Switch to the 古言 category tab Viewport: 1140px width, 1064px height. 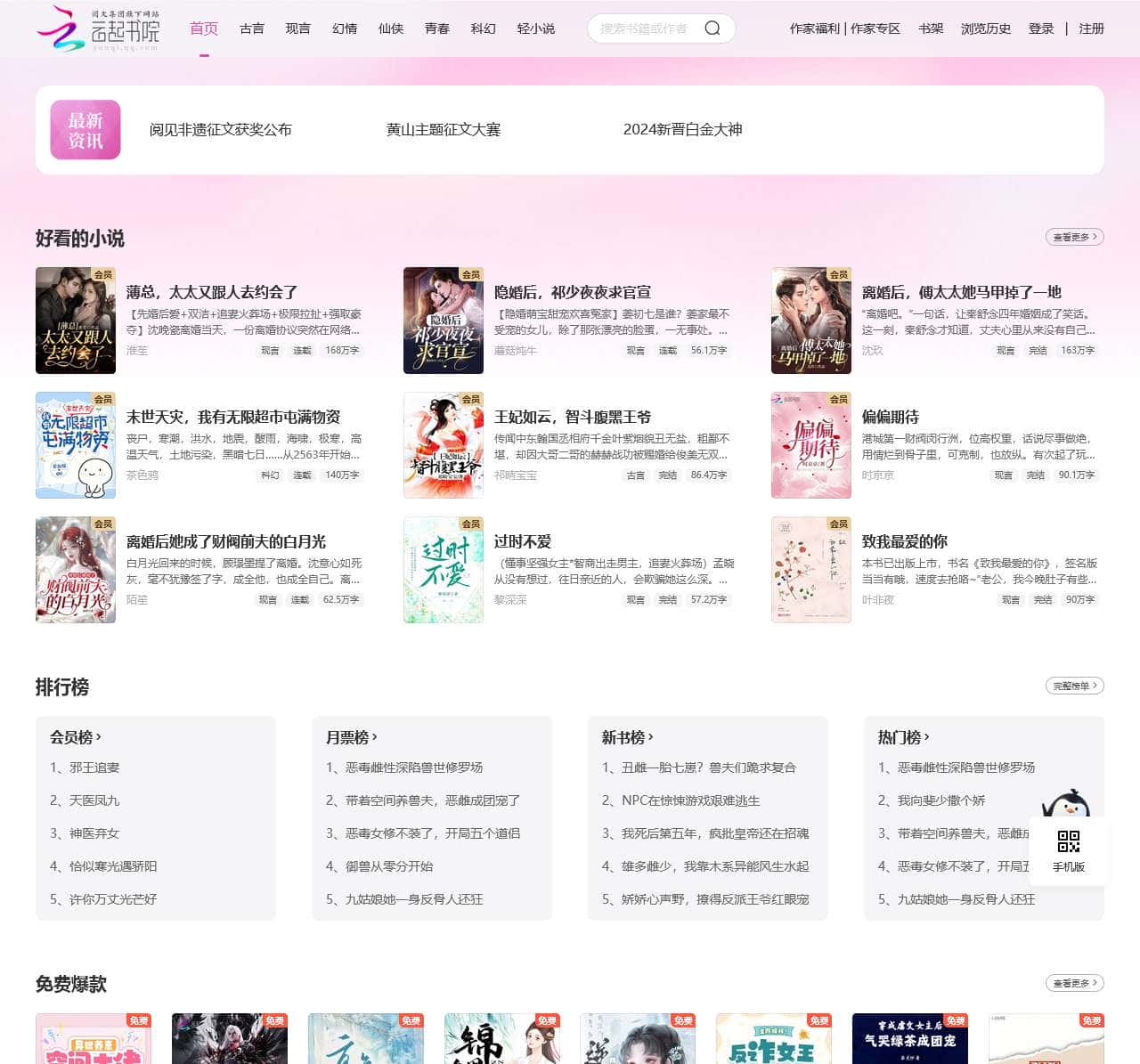252,28
